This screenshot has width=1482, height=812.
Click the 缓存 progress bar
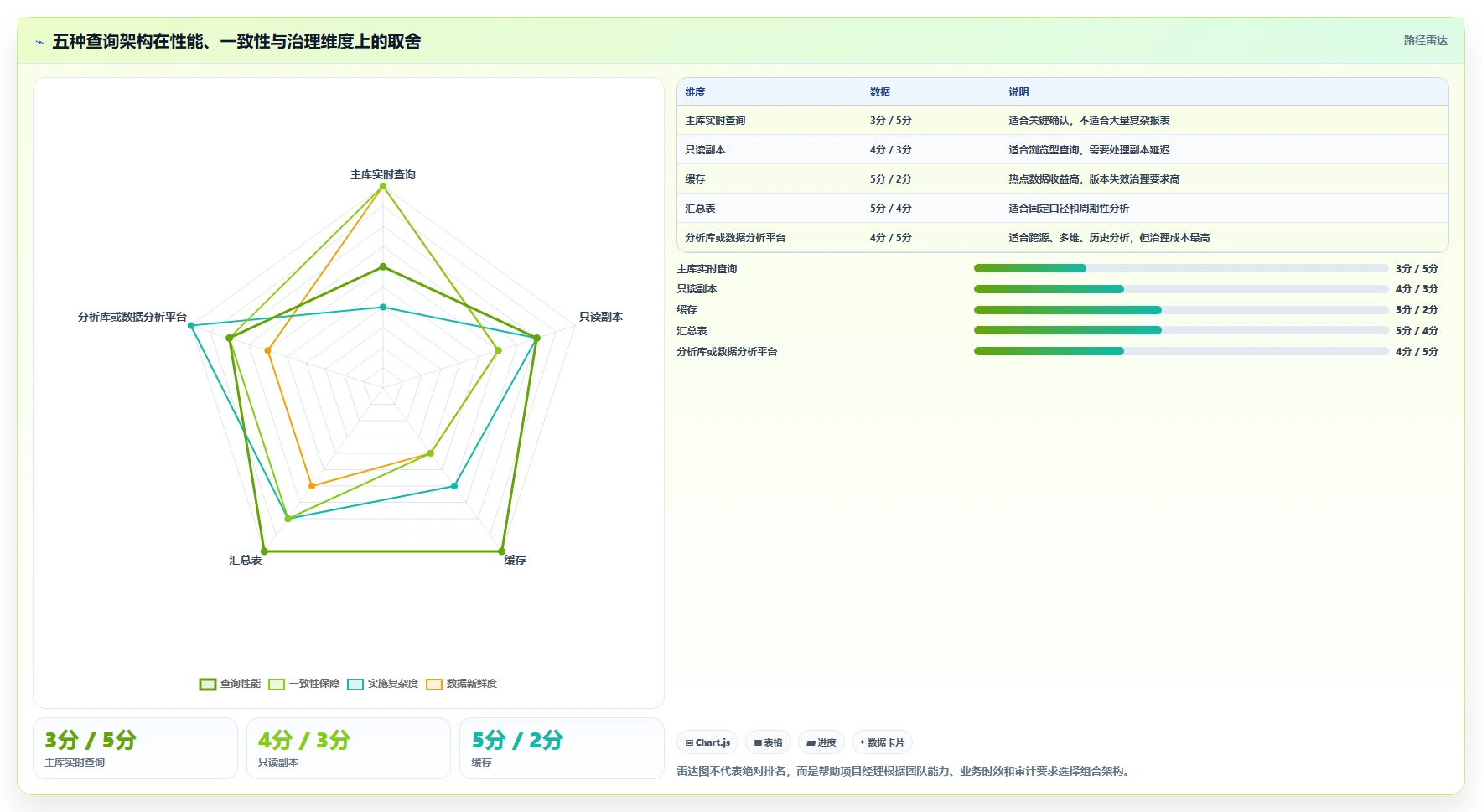(1181, 310)
